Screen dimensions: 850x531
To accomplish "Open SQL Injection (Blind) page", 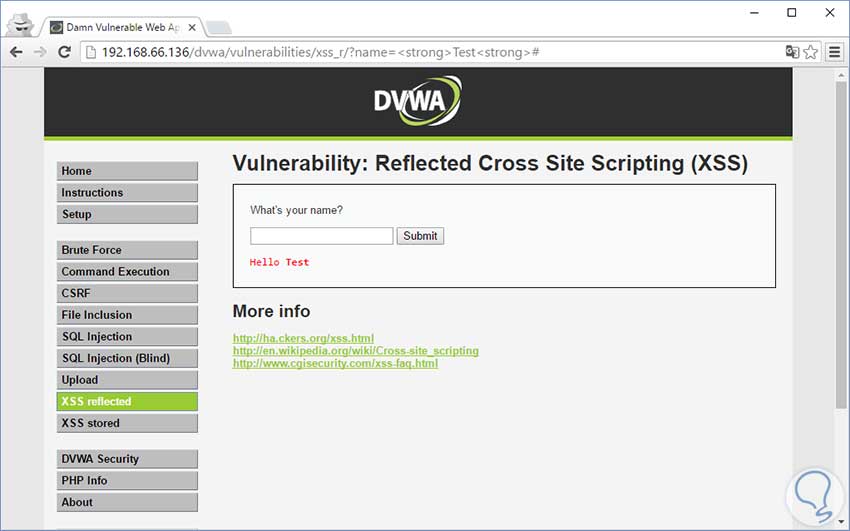I will coord(127,358).
